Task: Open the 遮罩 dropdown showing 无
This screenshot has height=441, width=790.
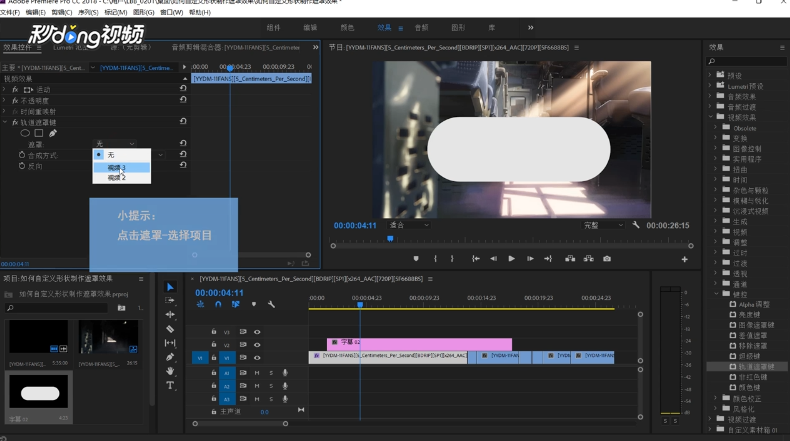Action: tap(115, 144)
